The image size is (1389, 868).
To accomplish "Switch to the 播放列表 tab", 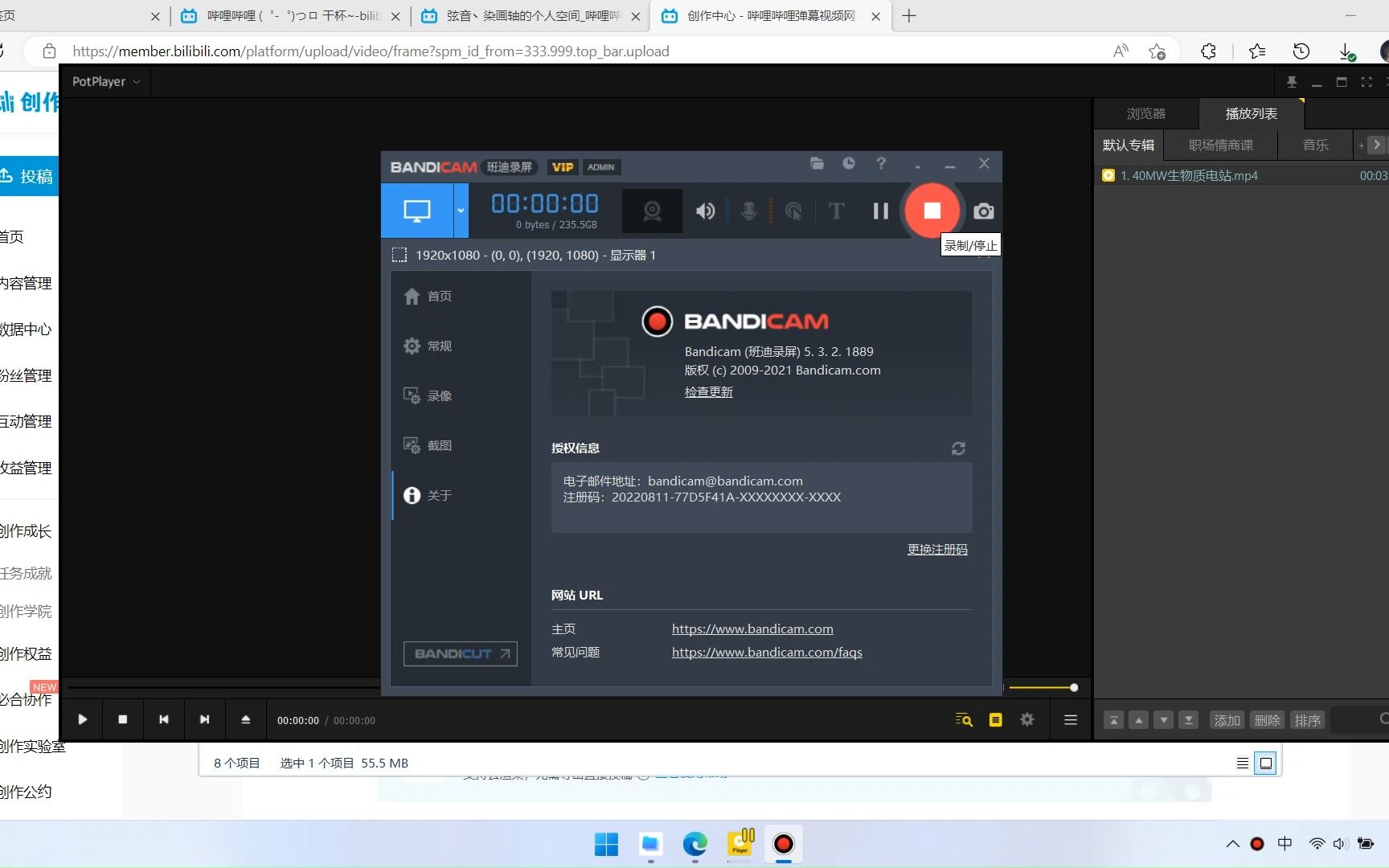I will coord(1251,114).
